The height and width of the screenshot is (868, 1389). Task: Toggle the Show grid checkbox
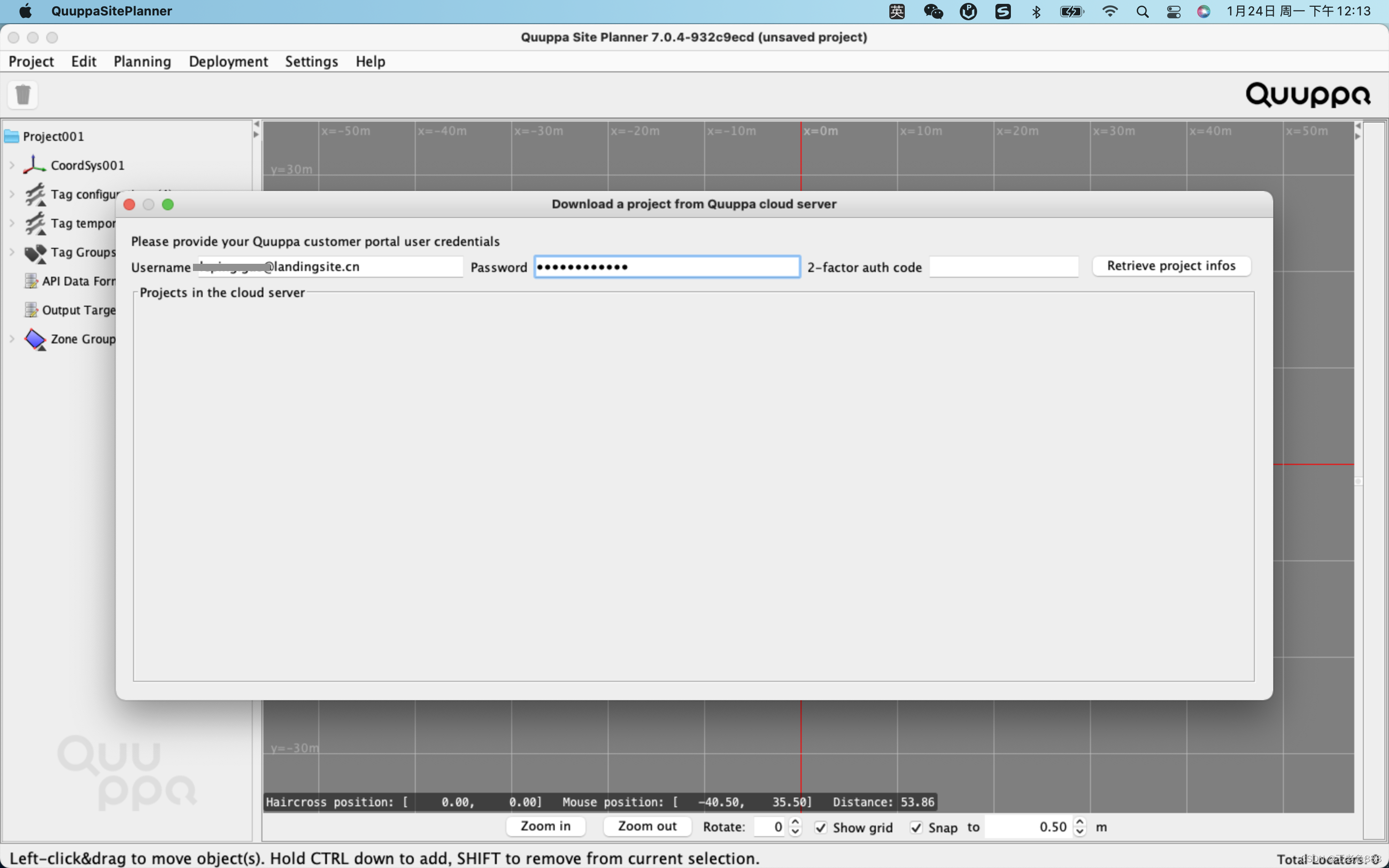point(821,827)
